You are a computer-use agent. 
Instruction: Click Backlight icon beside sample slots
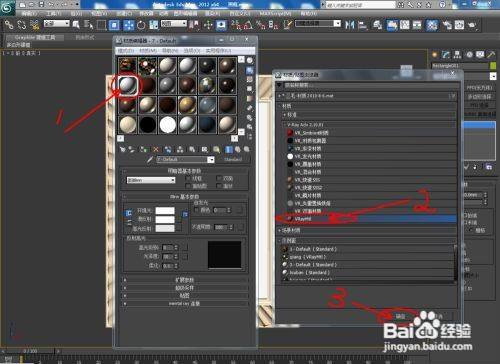(x=250, y=70)
